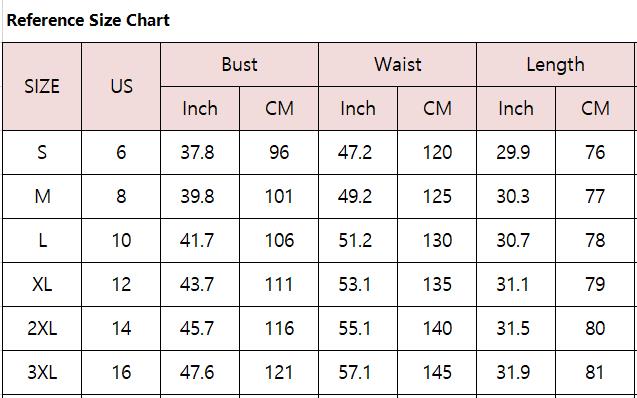Click the length value 30.7 cell

tap(516, 240)
